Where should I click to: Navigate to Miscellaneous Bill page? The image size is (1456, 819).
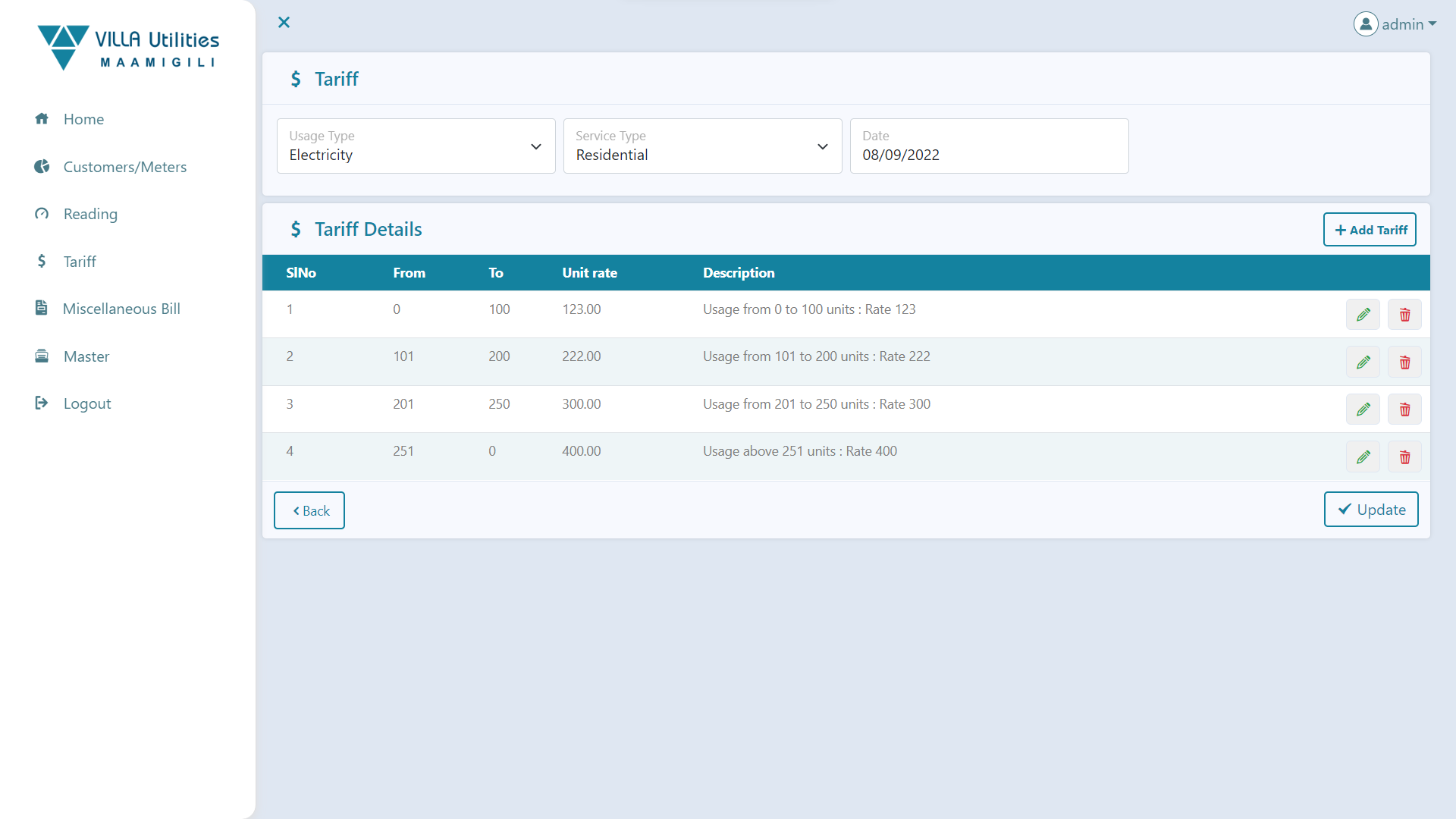pyautogui.click(x=121, y=309)
